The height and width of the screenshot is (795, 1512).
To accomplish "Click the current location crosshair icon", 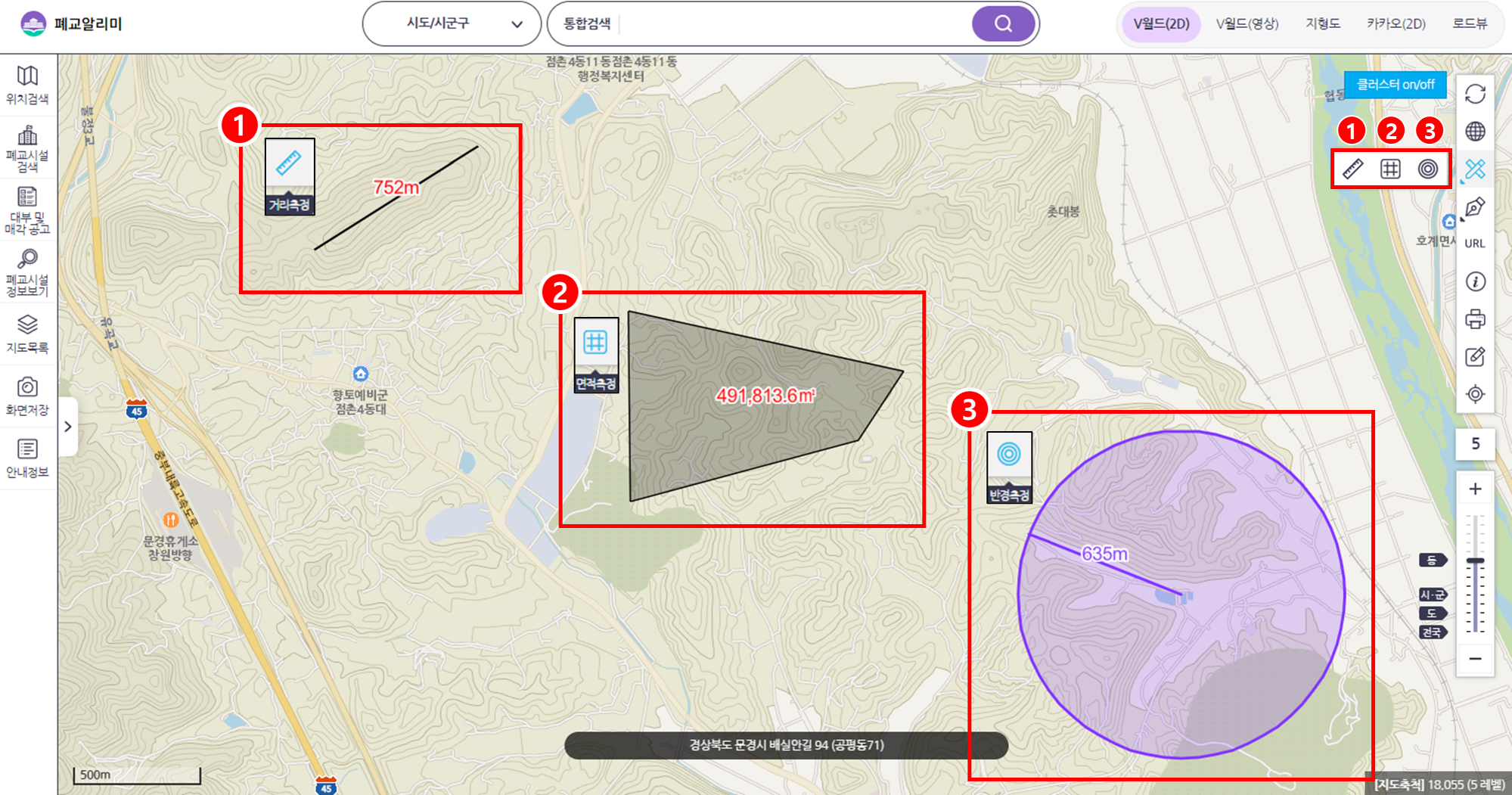I will [1475, 394].
